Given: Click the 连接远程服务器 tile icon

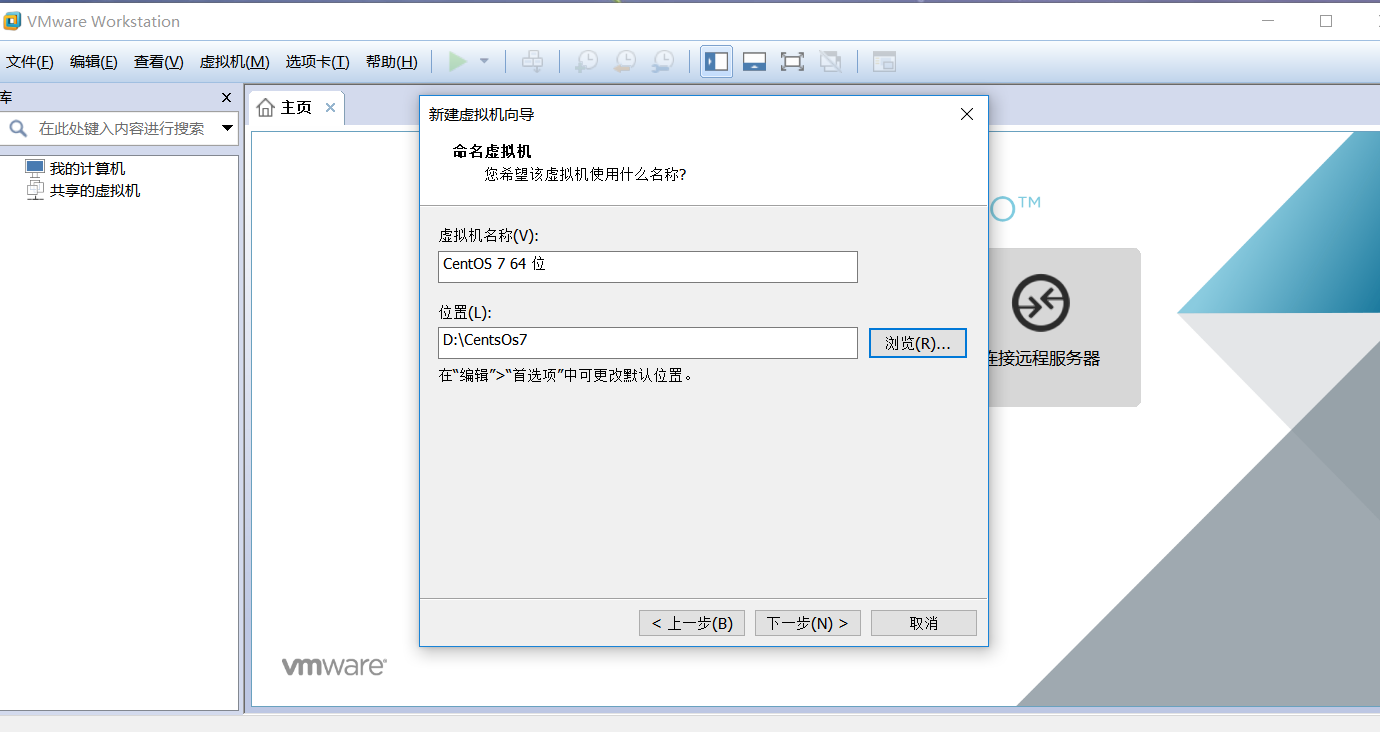Looking at the screenshot, I should (1041, 302).
